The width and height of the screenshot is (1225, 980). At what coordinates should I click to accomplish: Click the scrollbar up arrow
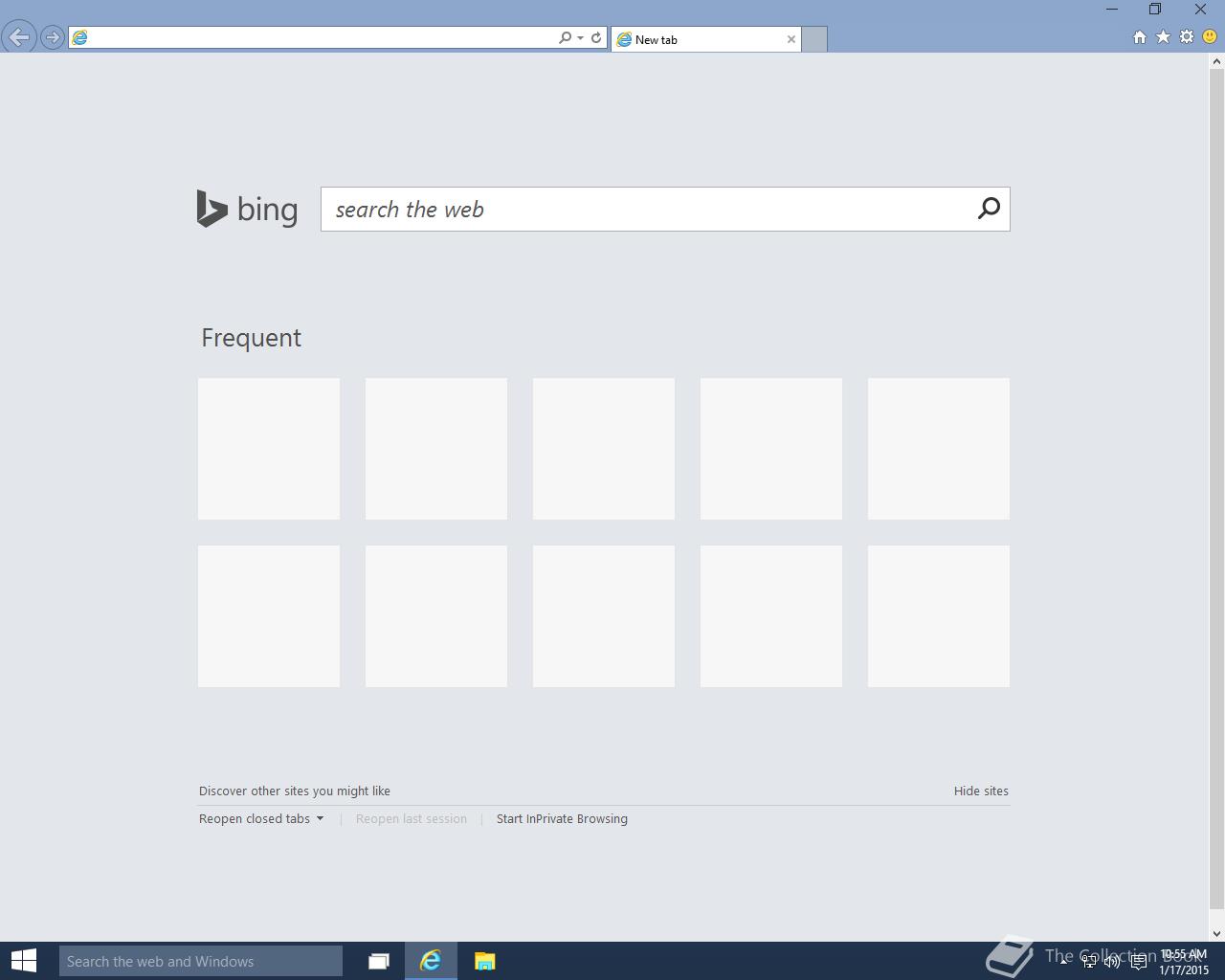pos(1217,61)
